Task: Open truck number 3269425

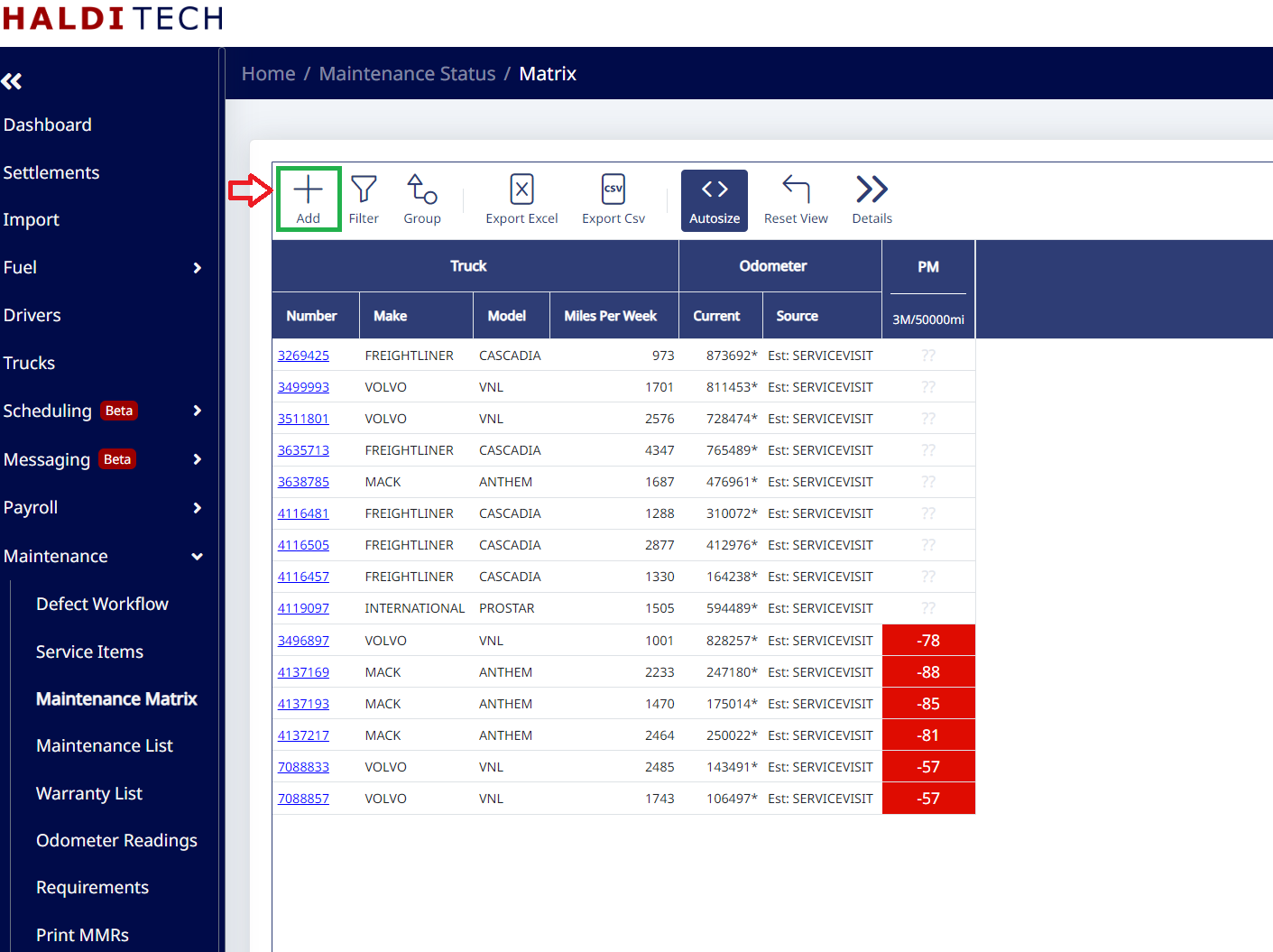Action: point(303,356)
